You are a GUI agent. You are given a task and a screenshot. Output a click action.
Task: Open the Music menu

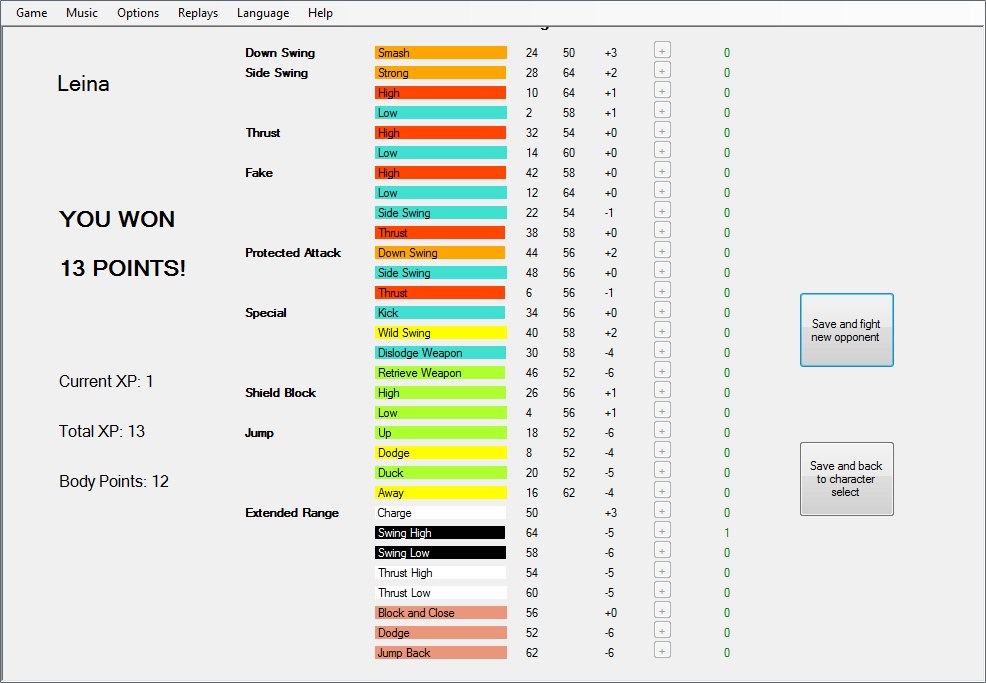[x=82, y=13]
